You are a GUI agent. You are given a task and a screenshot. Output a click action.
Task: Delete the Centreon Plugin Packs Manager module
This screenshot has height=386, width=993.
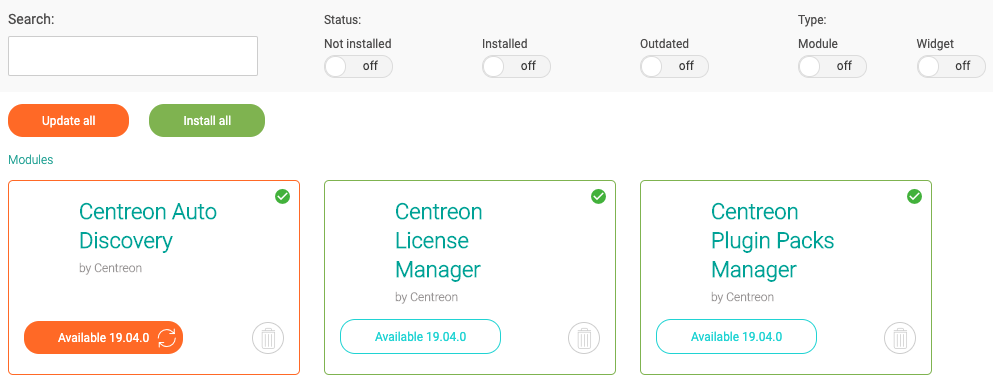900,338
